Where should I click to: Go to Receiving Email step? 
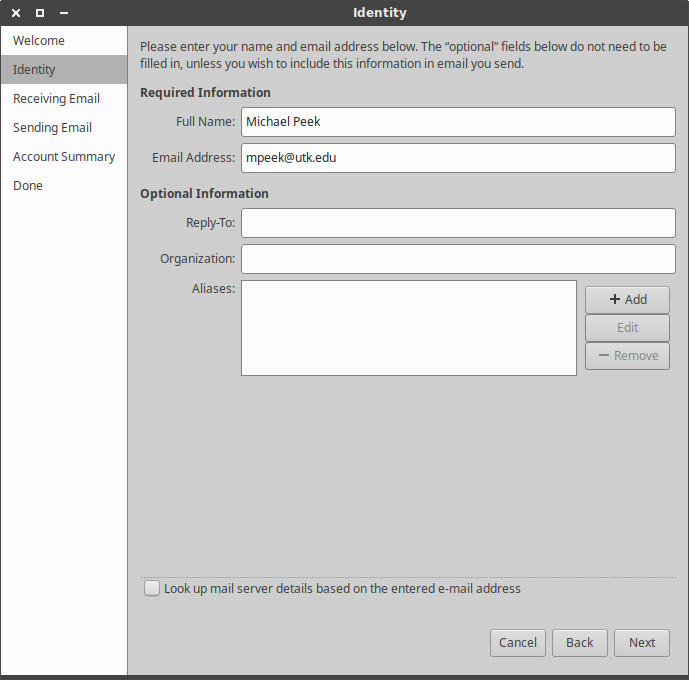coord(56,99)
